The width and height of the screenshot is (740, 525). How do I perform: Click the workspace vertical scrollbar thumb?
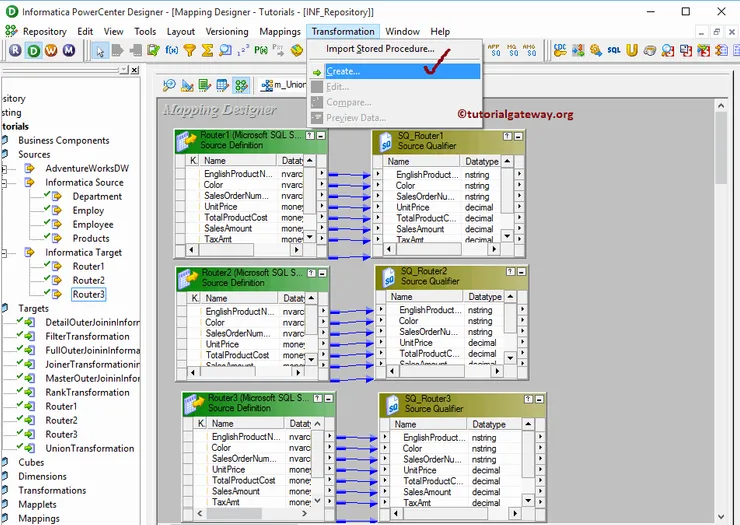coord(721,148)
